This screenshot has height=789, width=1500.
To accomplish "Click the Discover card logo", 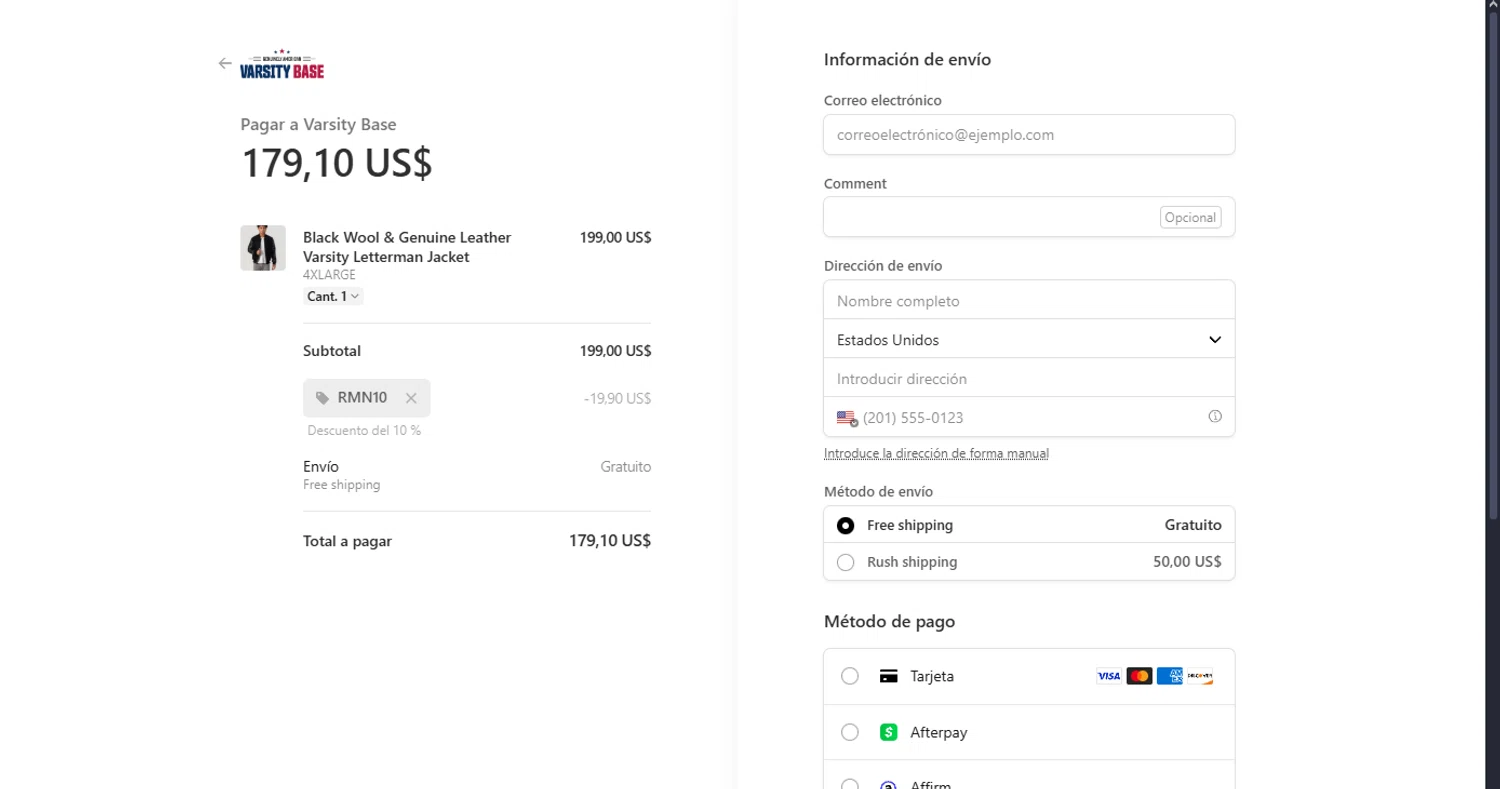I will [1200, 676].
